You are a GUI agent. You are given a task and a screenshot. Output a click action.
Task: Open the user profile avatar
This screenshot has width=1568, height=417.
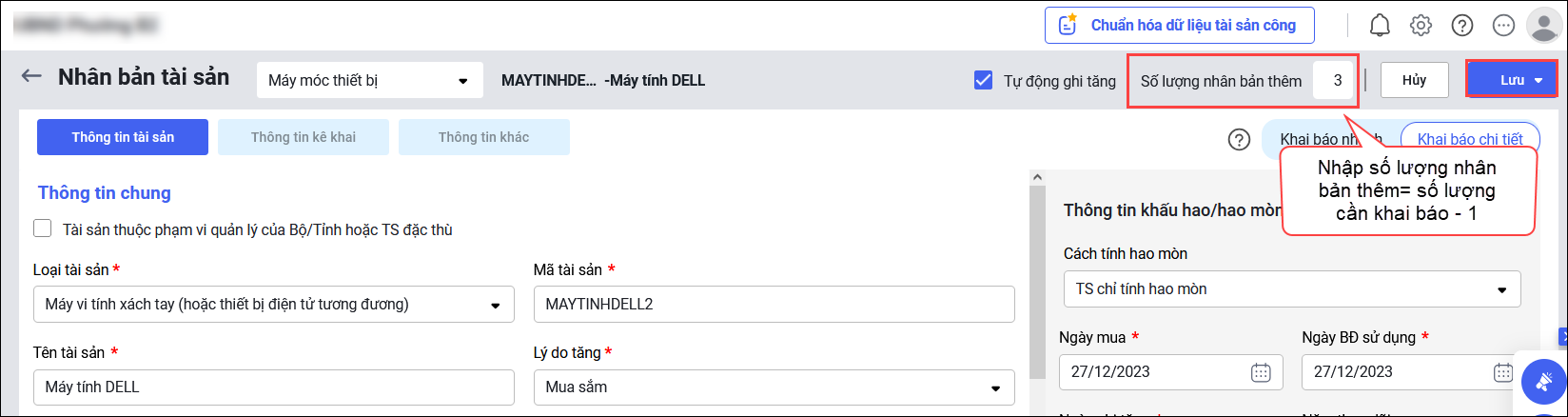tap(1542, 26)
